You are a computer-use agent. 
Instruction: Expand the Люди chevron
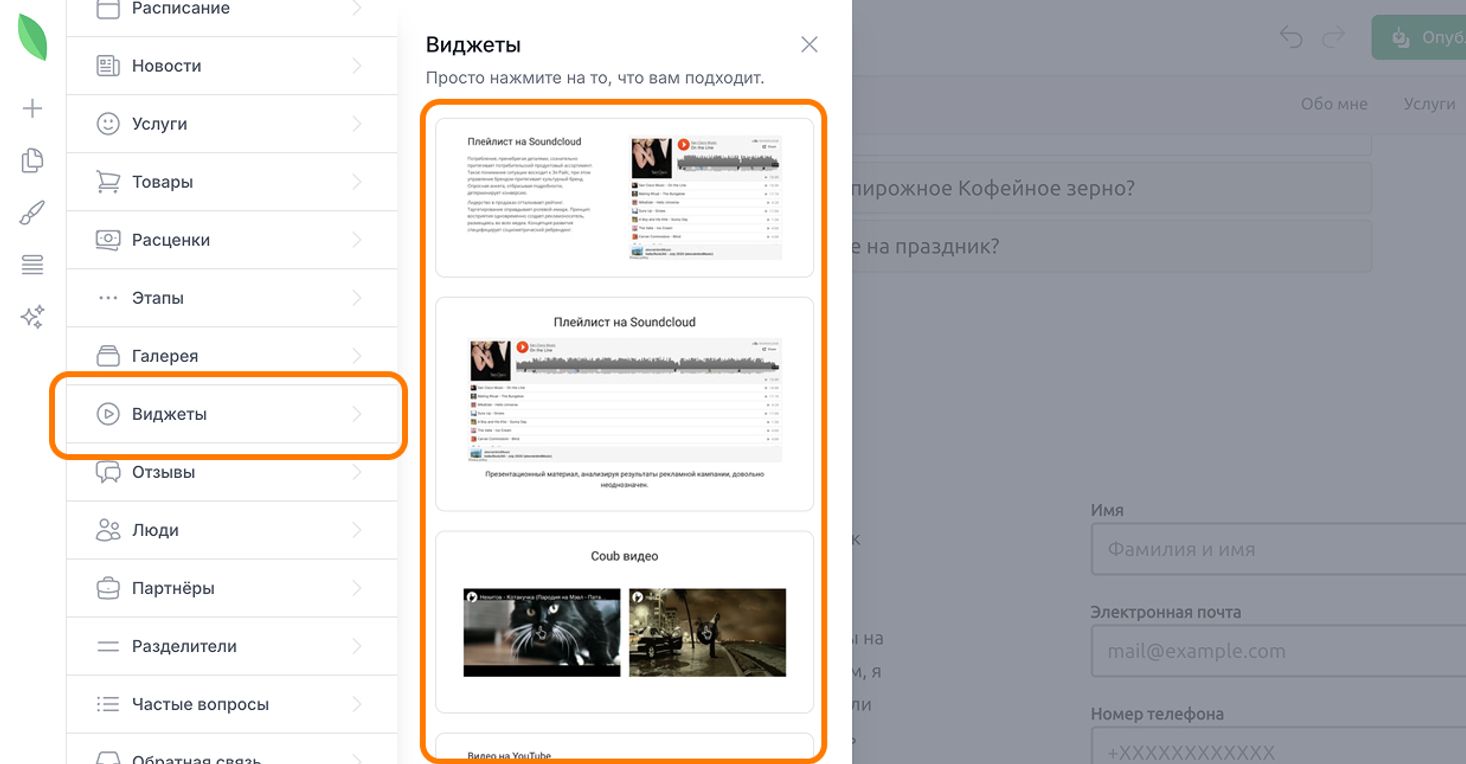coord(357,530)
